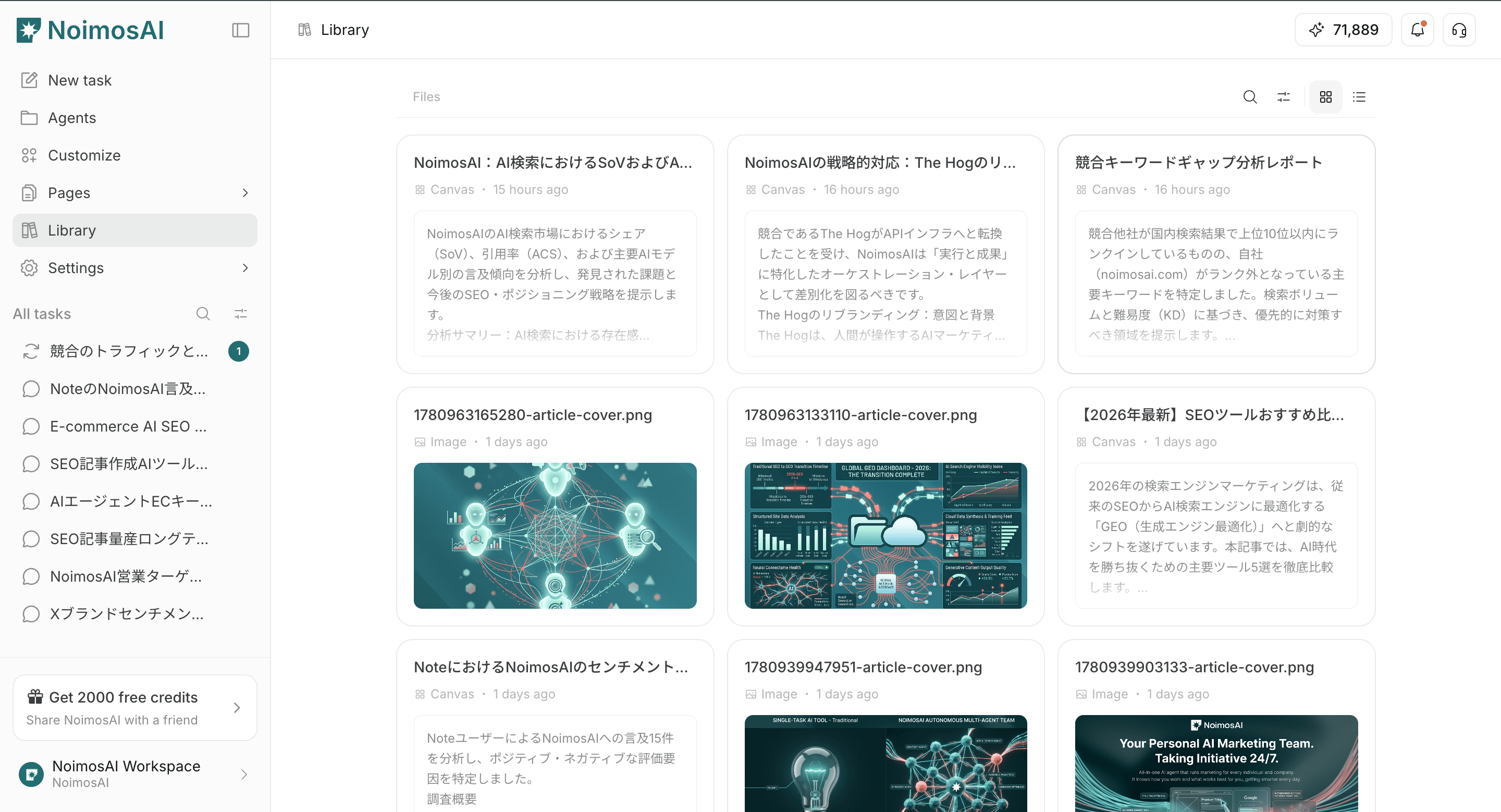The image size is (1501, 812).
Task: Open NoimosAI Workspace switcher
Action: [134, 774]
